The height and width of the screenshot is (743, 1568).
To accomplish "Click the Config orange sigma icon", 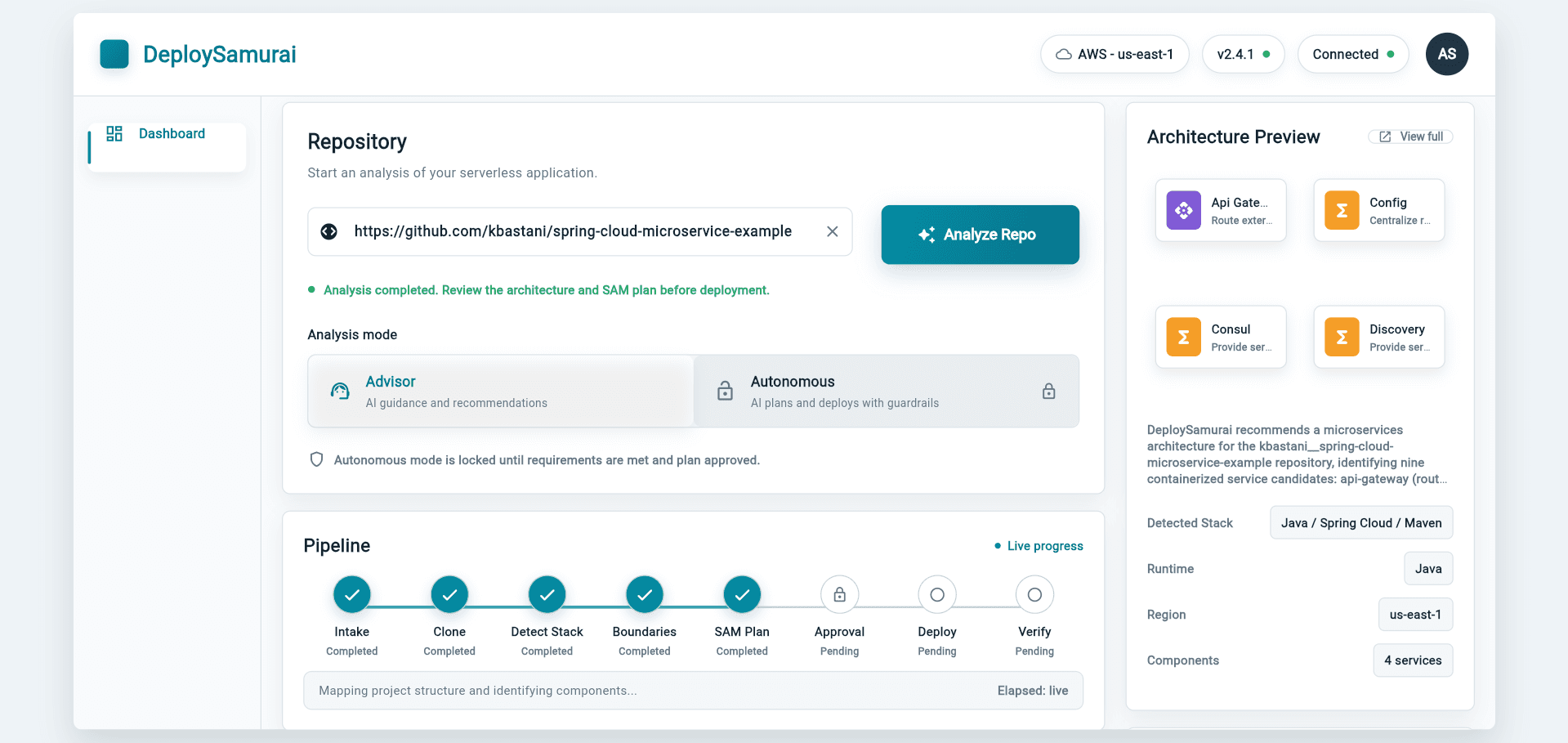I will (1342, 210).
